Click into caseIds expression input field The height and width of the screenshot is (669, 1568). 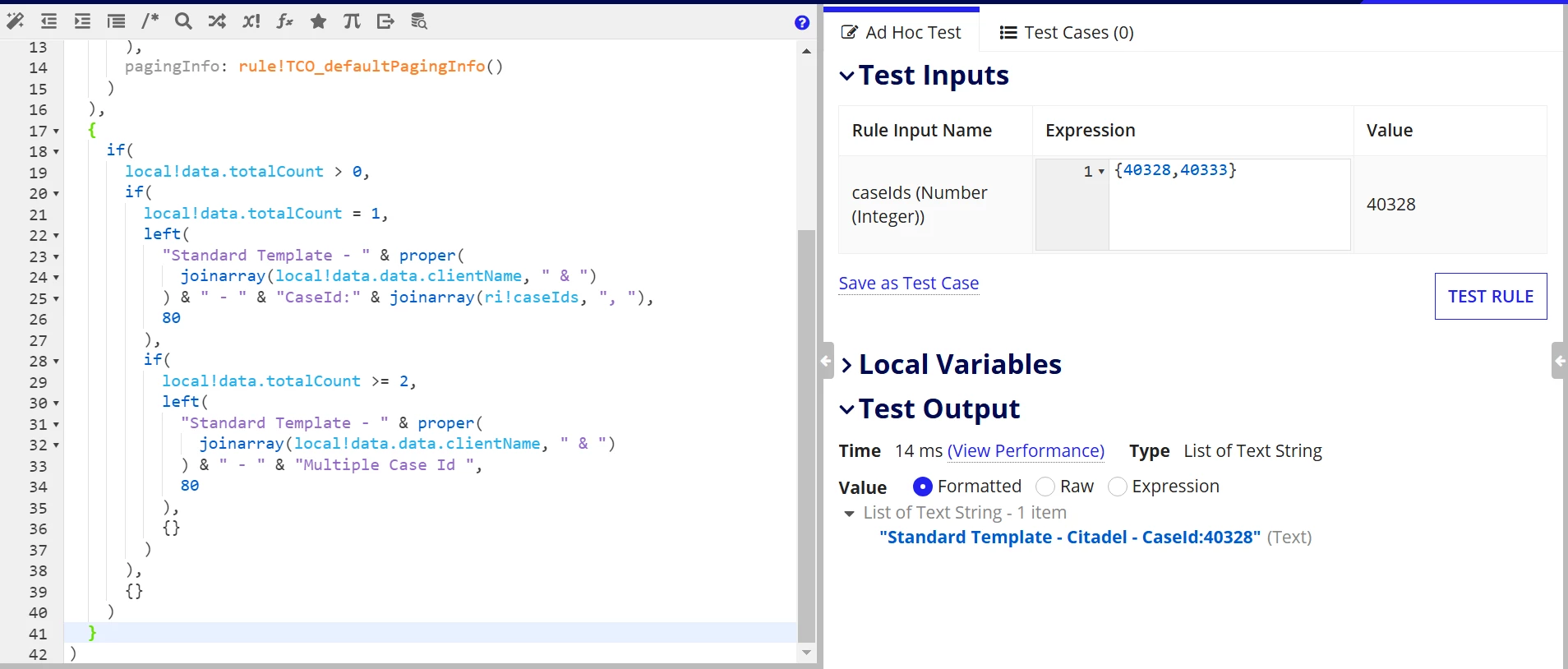pyautogui.click(x=1229, y=205)
